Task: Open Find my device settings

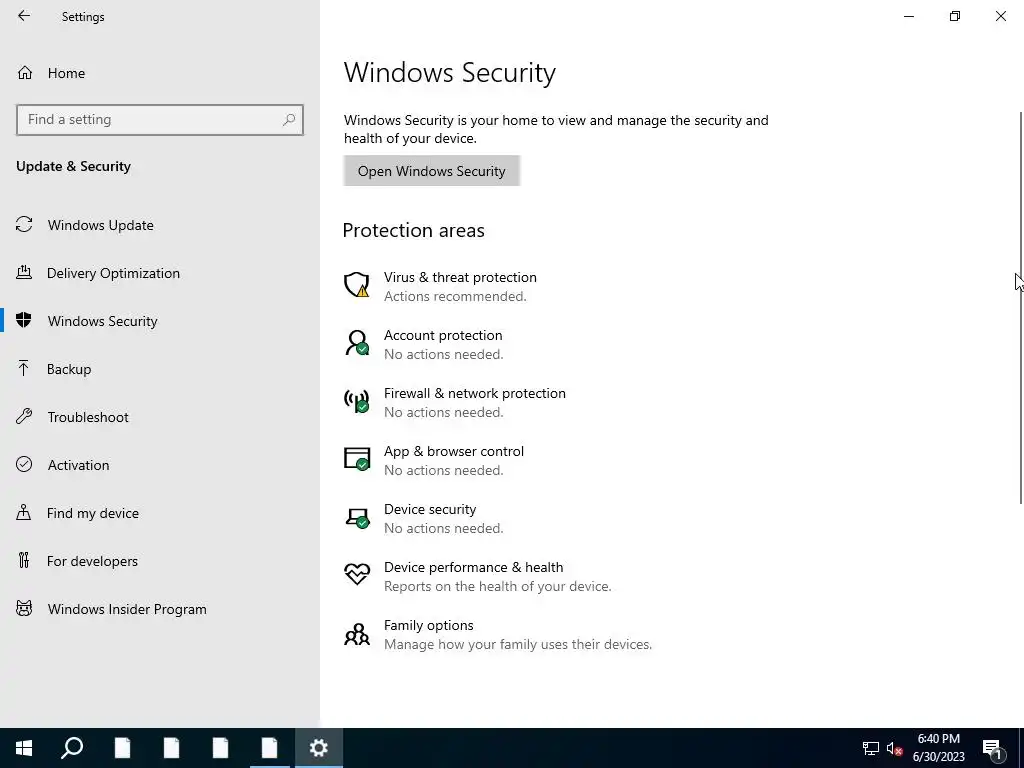Action: click(x=93, y=513)
